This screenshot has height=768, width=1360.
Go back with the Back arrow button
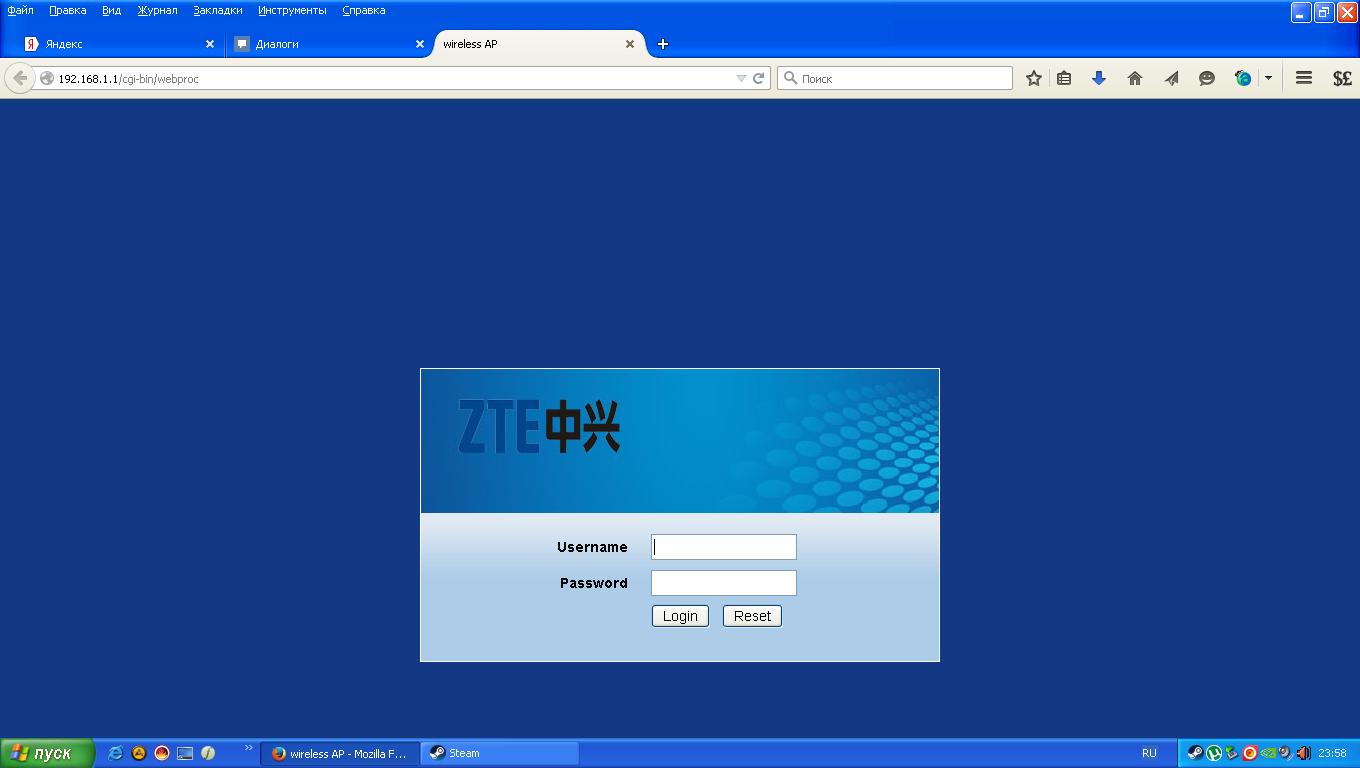20,78
